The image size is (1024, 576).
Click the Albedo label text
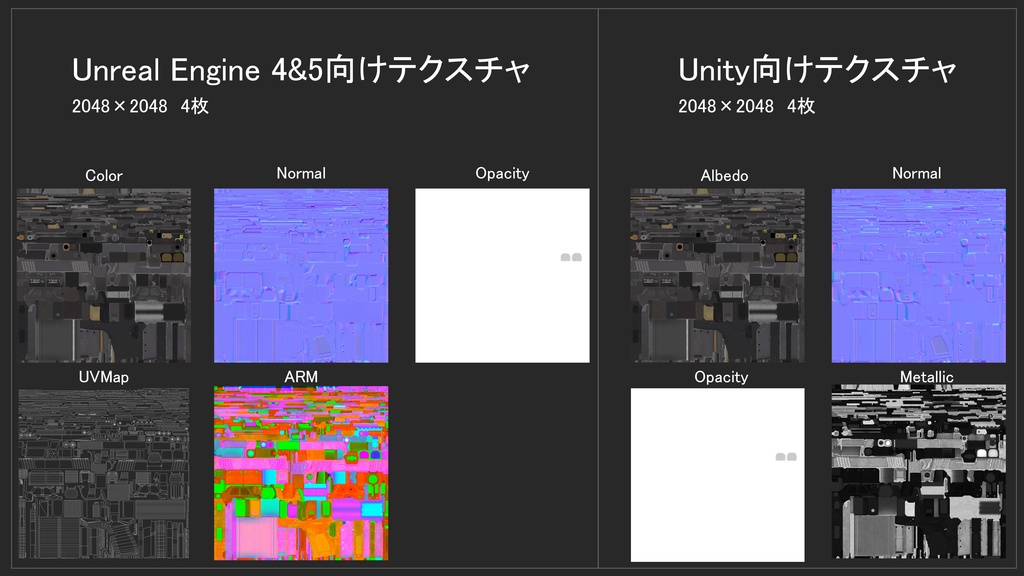[724, 176]
